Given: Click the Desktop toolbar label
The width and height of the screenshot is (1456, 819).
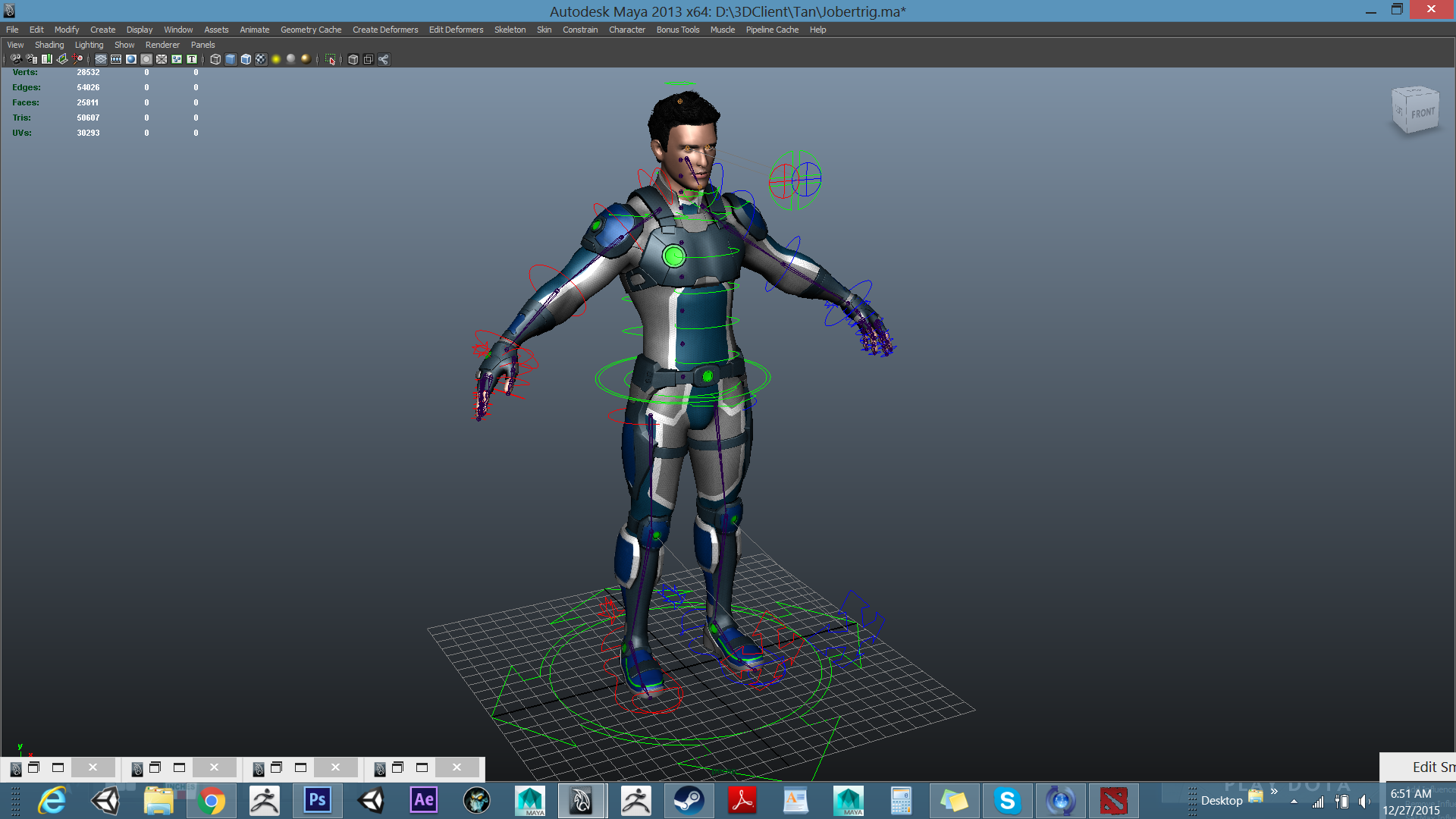Looking at the screenshot, I should click(1222, 800).
